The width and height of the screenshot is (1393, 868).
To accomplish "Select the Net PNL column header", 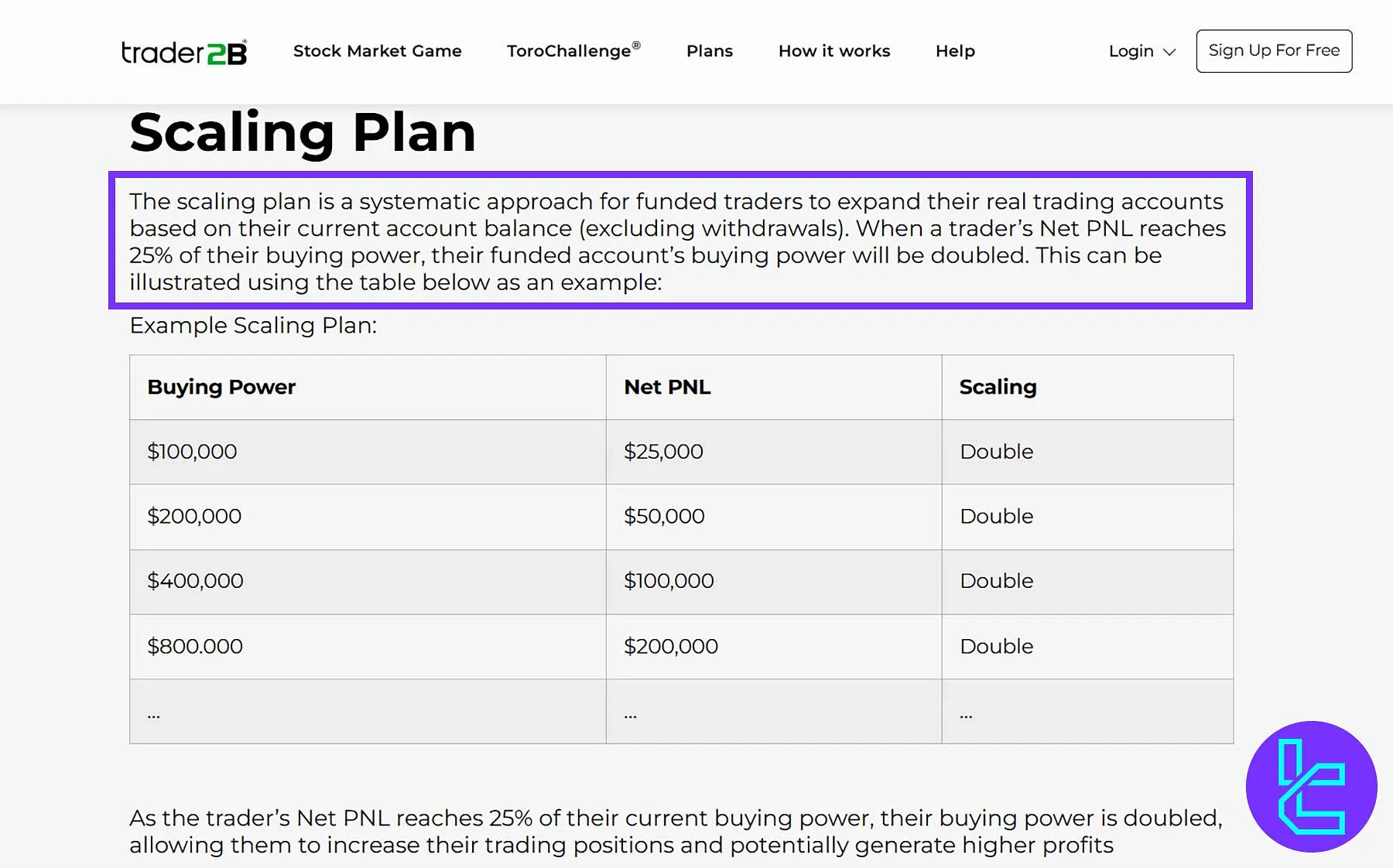I will [x=666, y=387].
